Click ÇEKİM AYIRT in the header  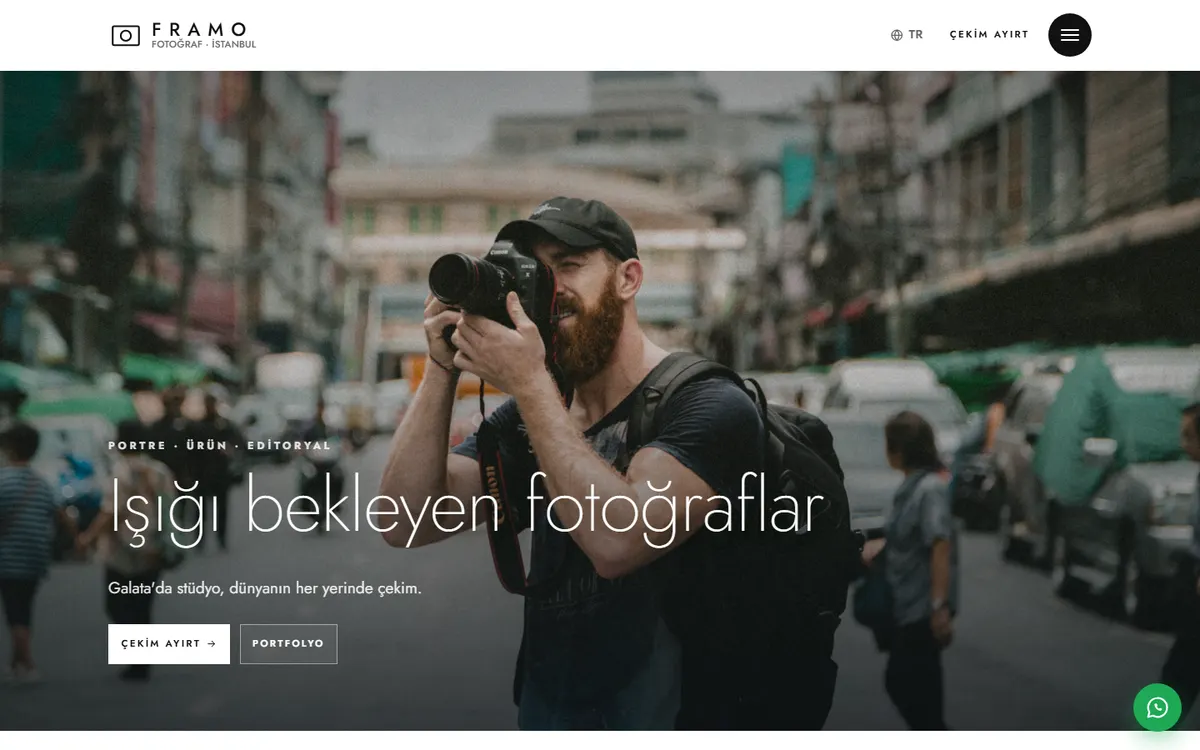[x=989, y=35]
